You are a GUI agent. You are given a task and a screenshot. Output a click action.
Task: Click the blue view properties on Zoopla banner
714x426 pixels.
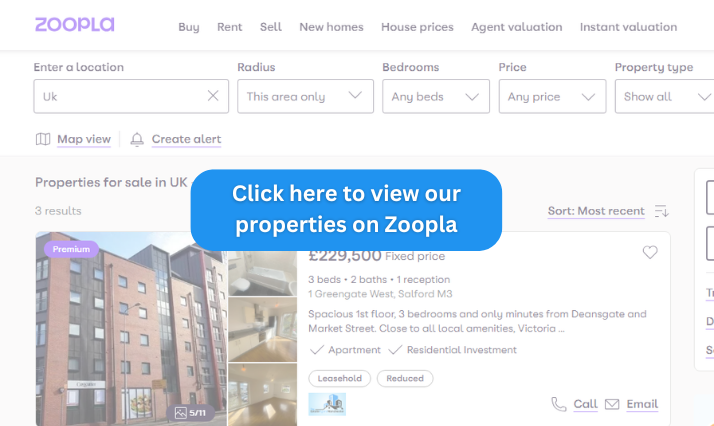click(346, 210)
